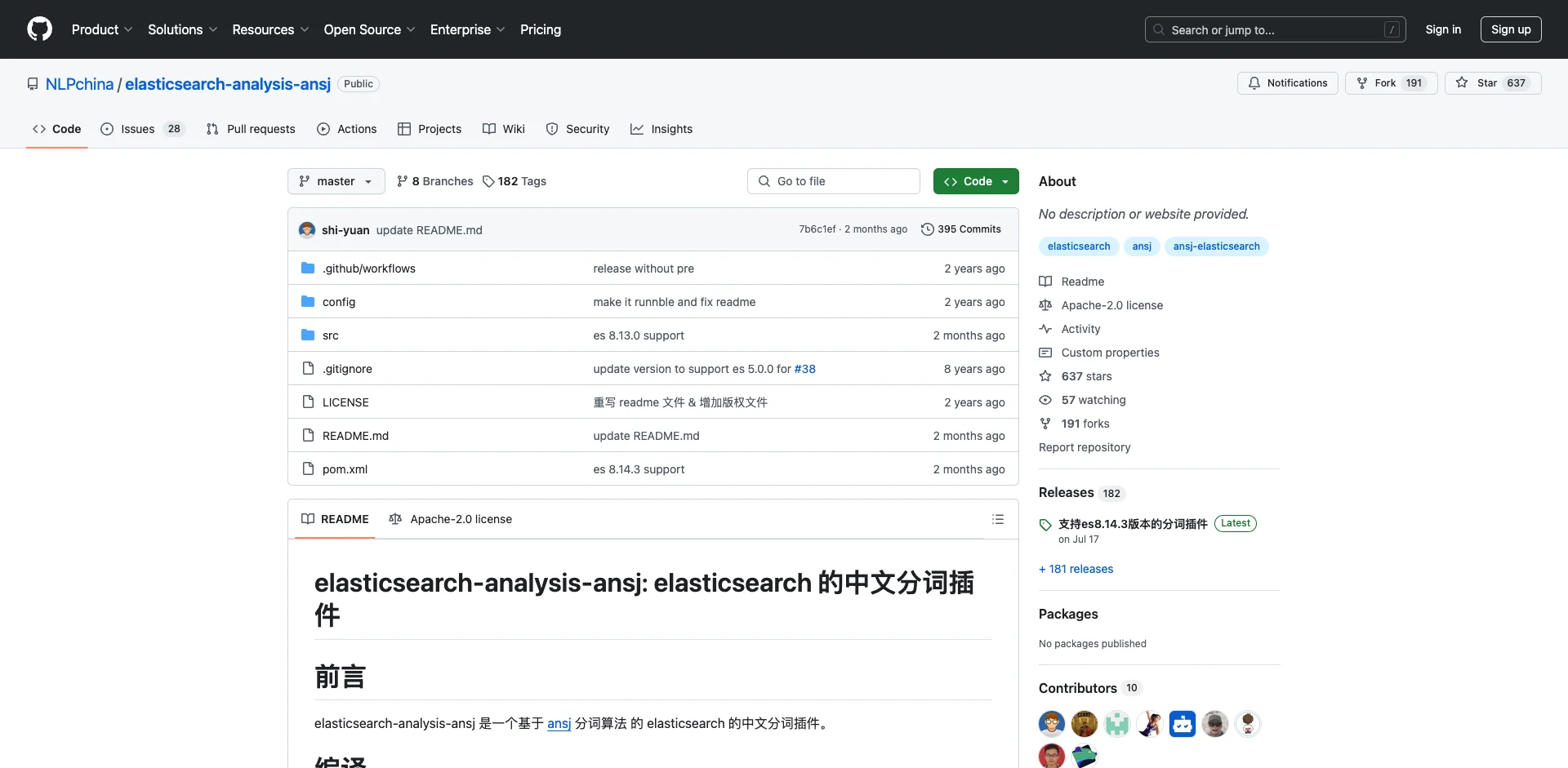The width and height of the screenshot is (1568, 768).
Task: Open the issue #38 link
Action: (805, 369)
